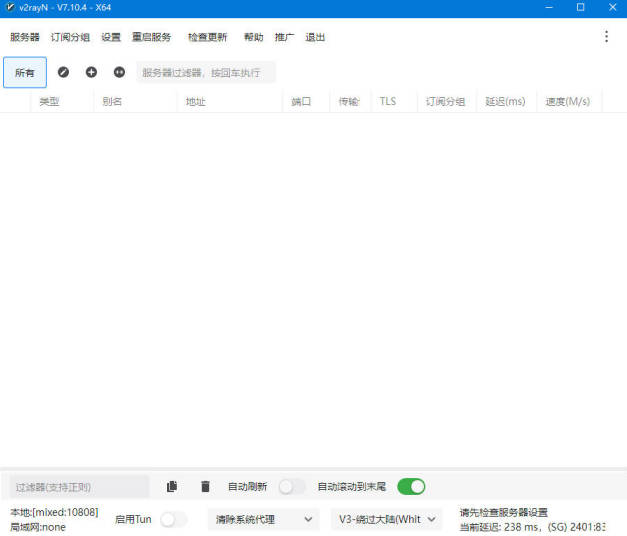The width and height of the screenshot is (627, 536).
Task: Toggle the 自动刷新 switch
Action: [291, 487]
